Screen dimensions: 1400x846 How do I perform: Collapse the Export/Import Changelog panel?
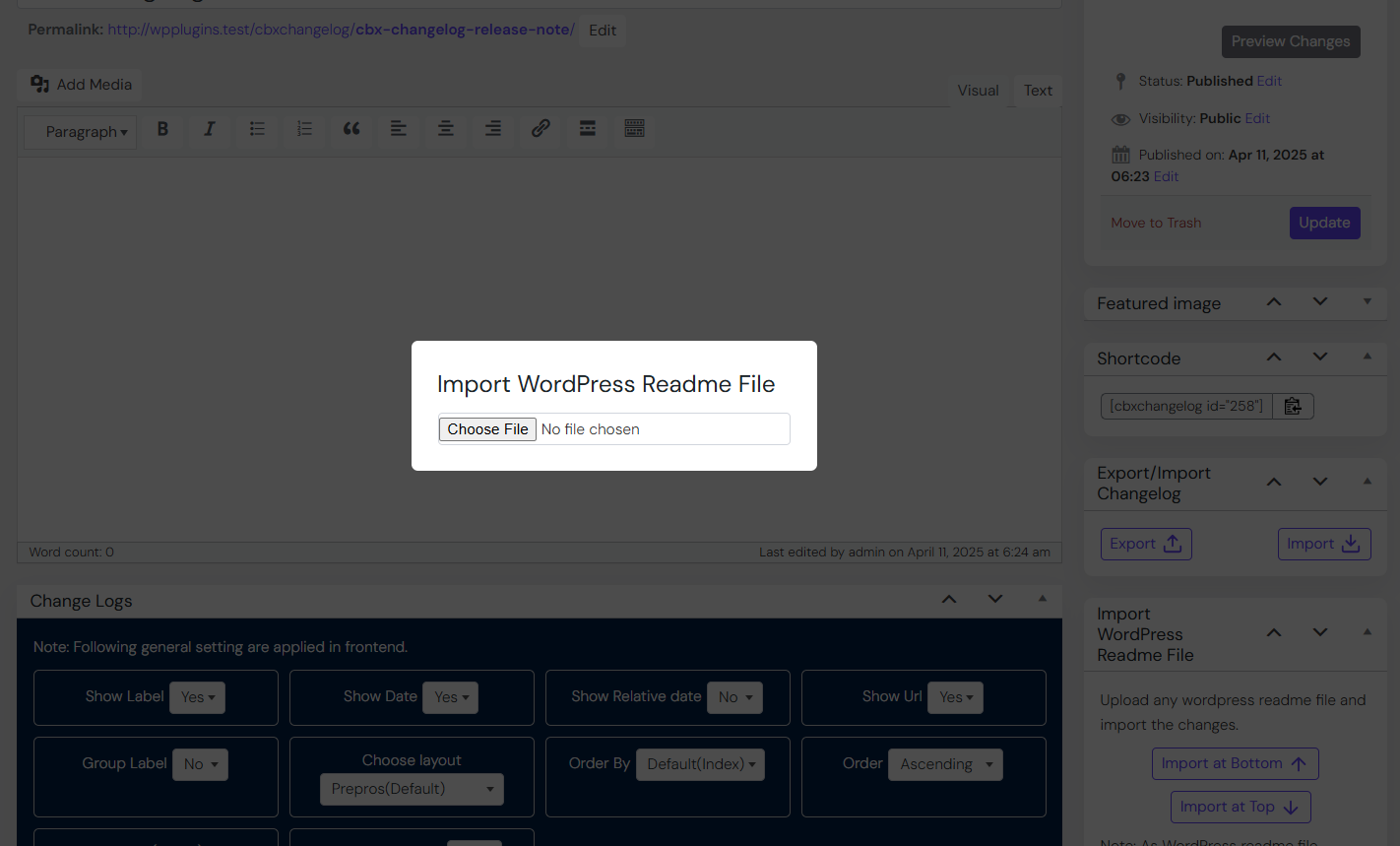pyautogui.click(x=1367, y=483)
